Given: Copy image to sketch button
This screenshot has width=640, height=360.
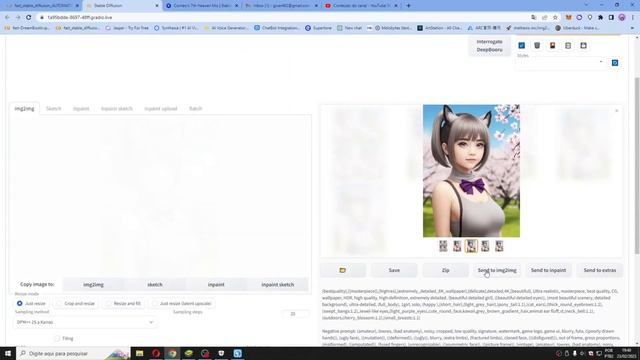Looking at the screenshot, I should point(155,284).
